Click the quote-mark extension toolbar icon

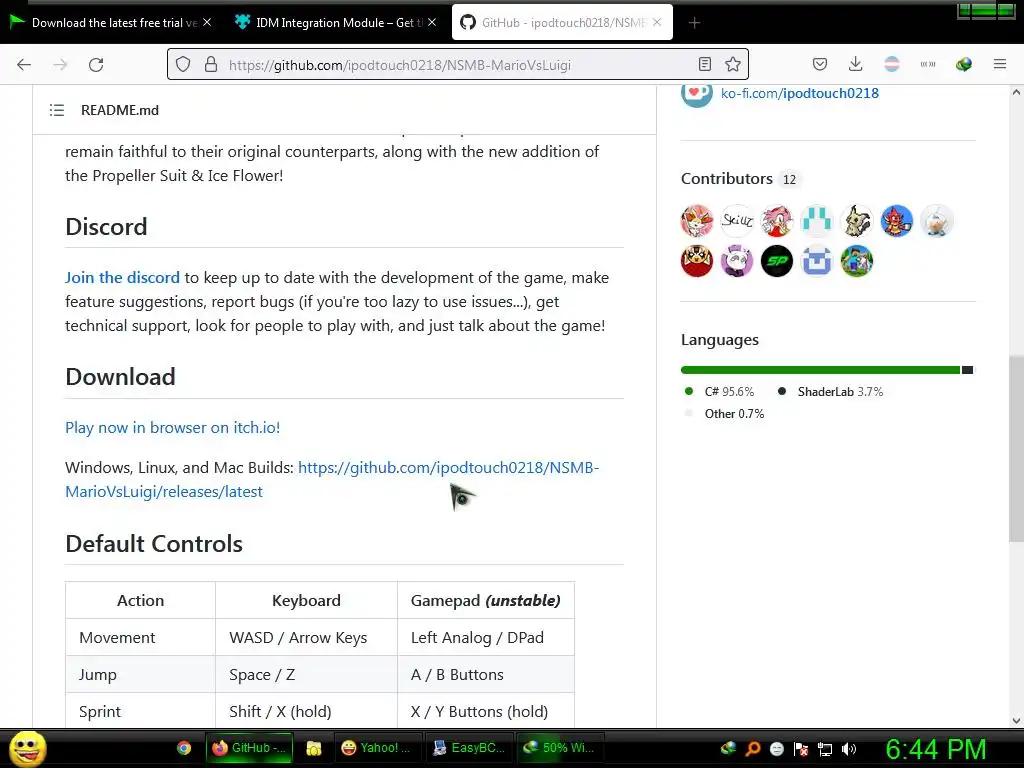click(x=927, y=64)
